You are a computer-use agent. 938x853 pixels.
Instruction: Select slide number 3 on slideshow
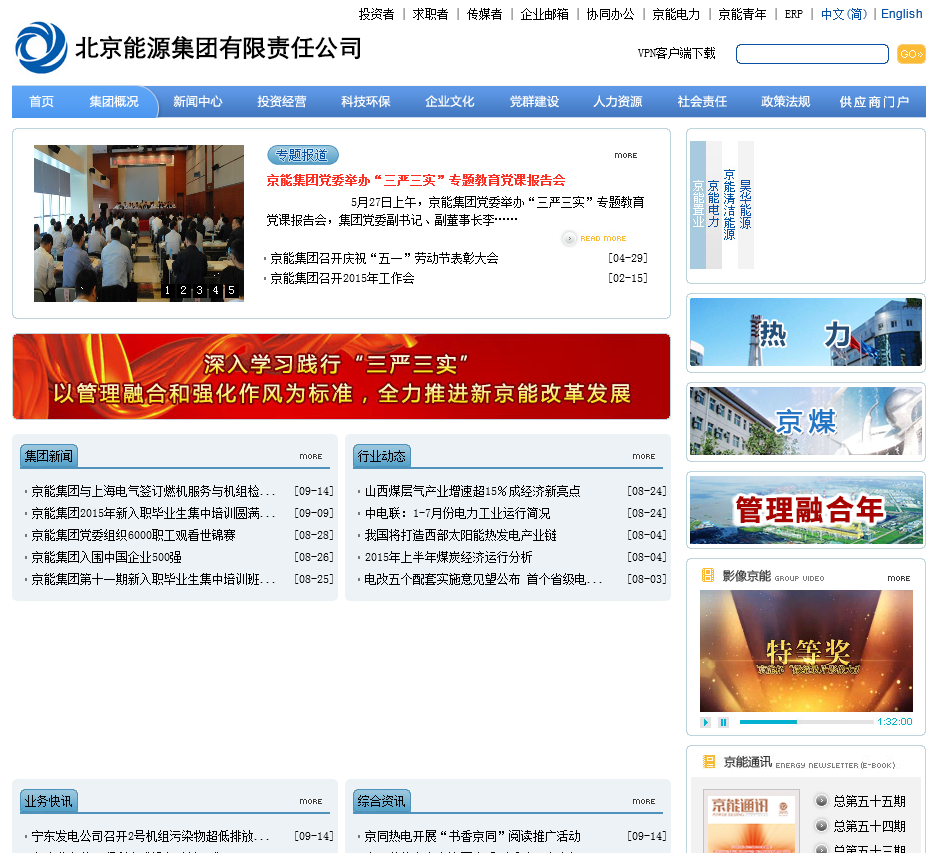pyautogui.click(x=199, y=290)
